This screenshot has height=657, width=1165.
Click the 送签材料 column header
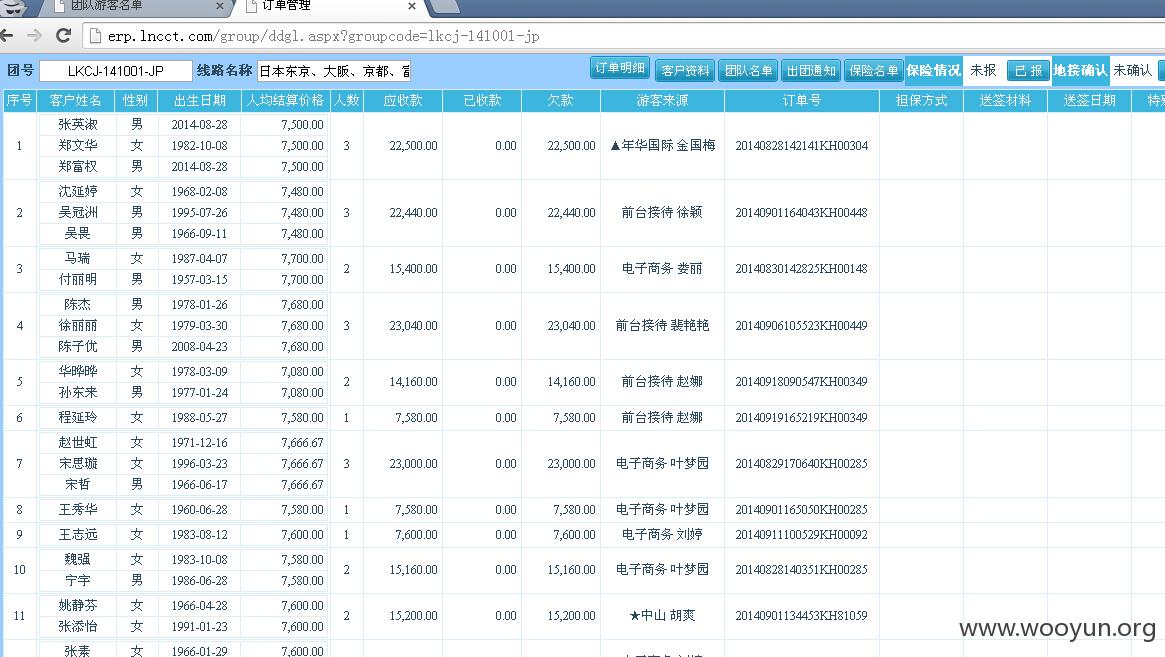tap(1005, 100)
